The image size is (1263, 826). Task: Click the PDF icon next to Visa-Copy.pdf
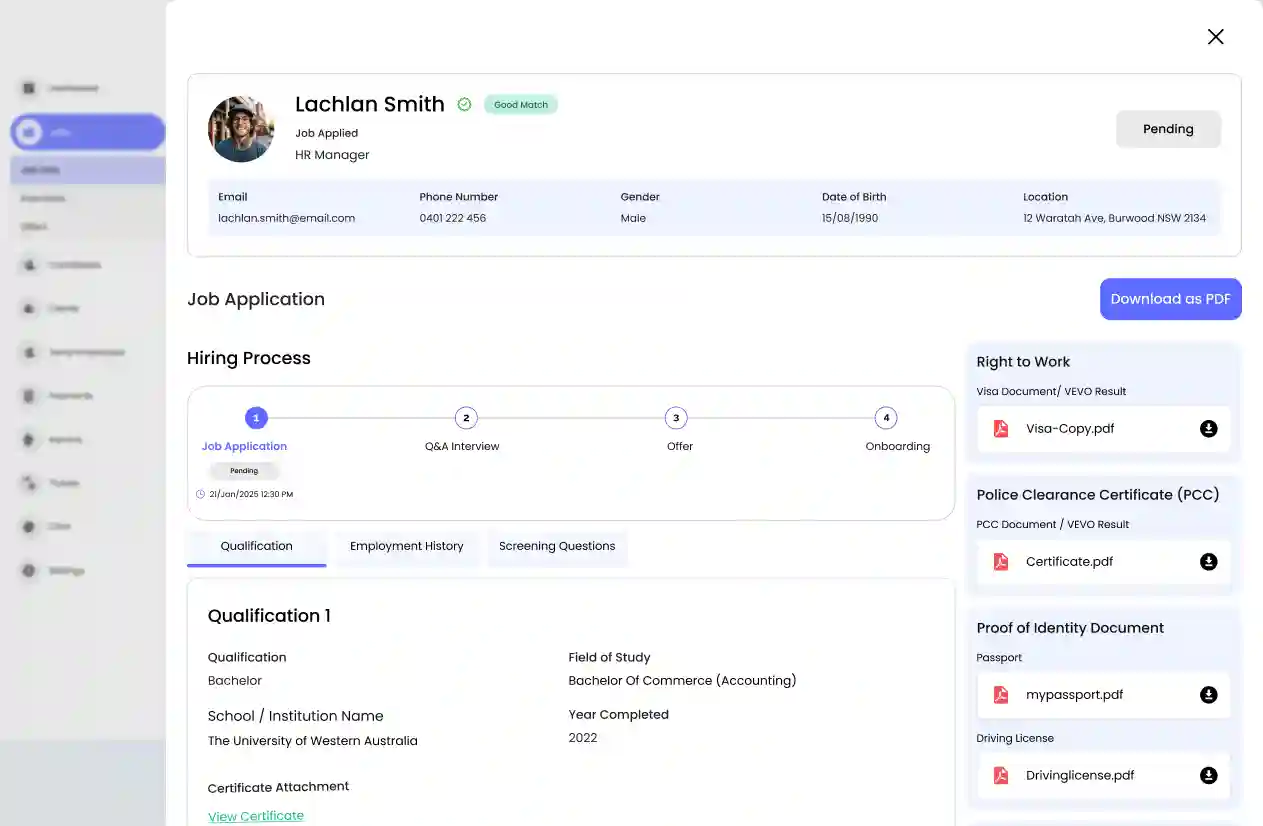[1001, 429]
